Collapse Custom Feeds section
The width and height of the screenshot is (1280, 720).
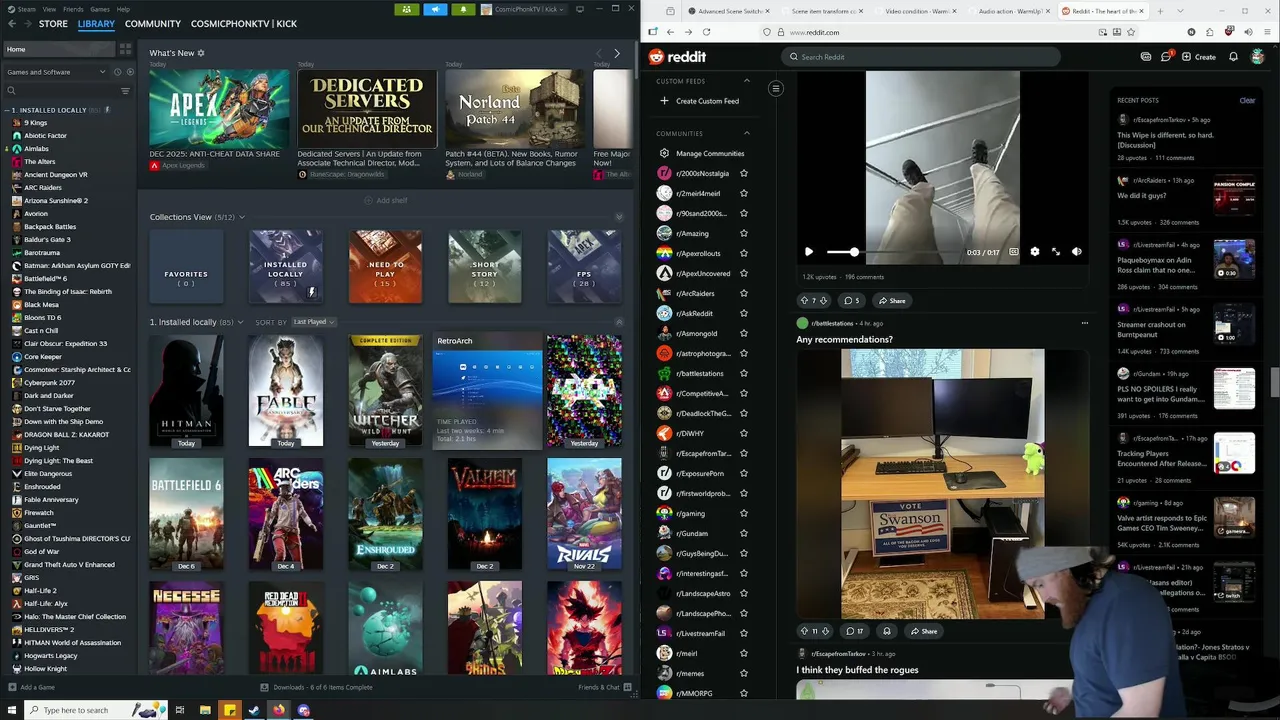[746, 81]
